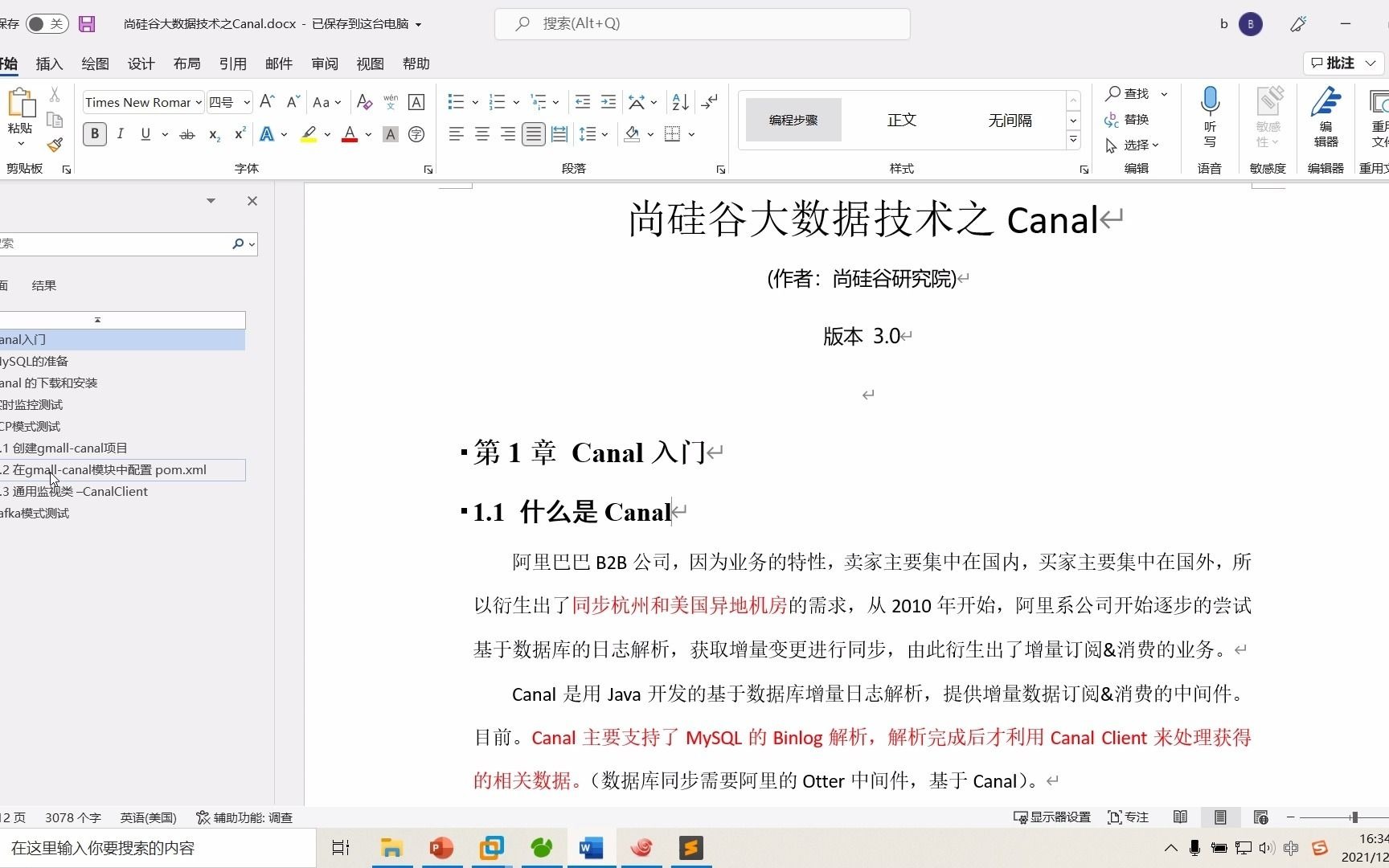Clear all formatting icon
The image size is (1389, 868).
364,102
